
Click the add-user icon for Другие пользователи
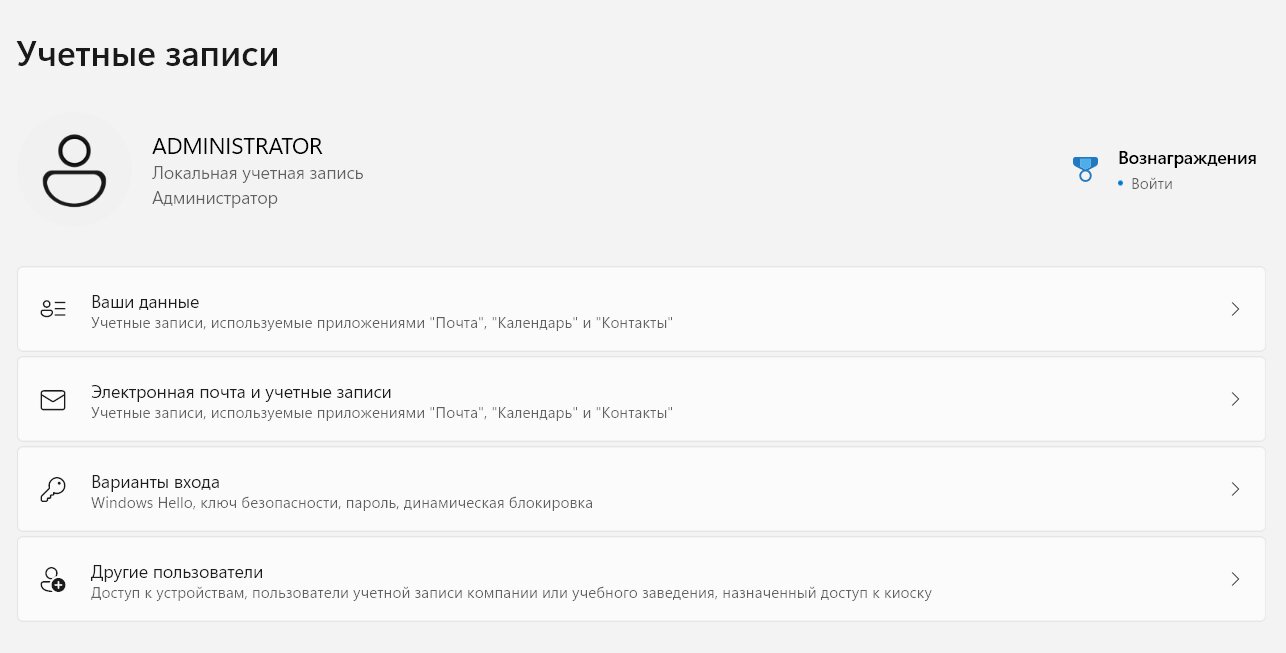53,579
